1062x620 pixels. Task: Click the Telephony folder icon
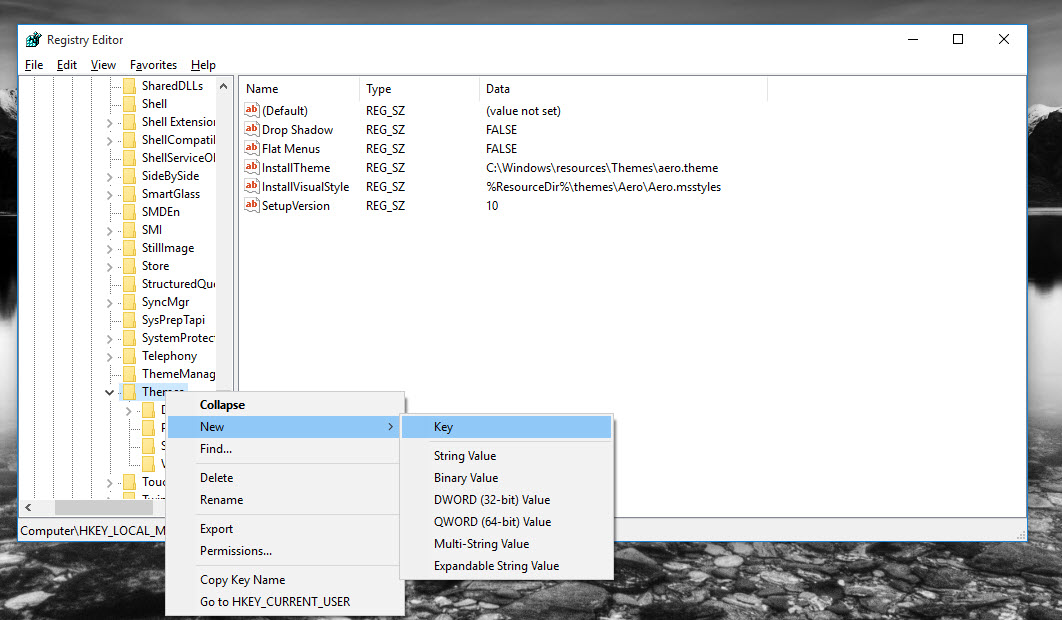click(129, 356)
